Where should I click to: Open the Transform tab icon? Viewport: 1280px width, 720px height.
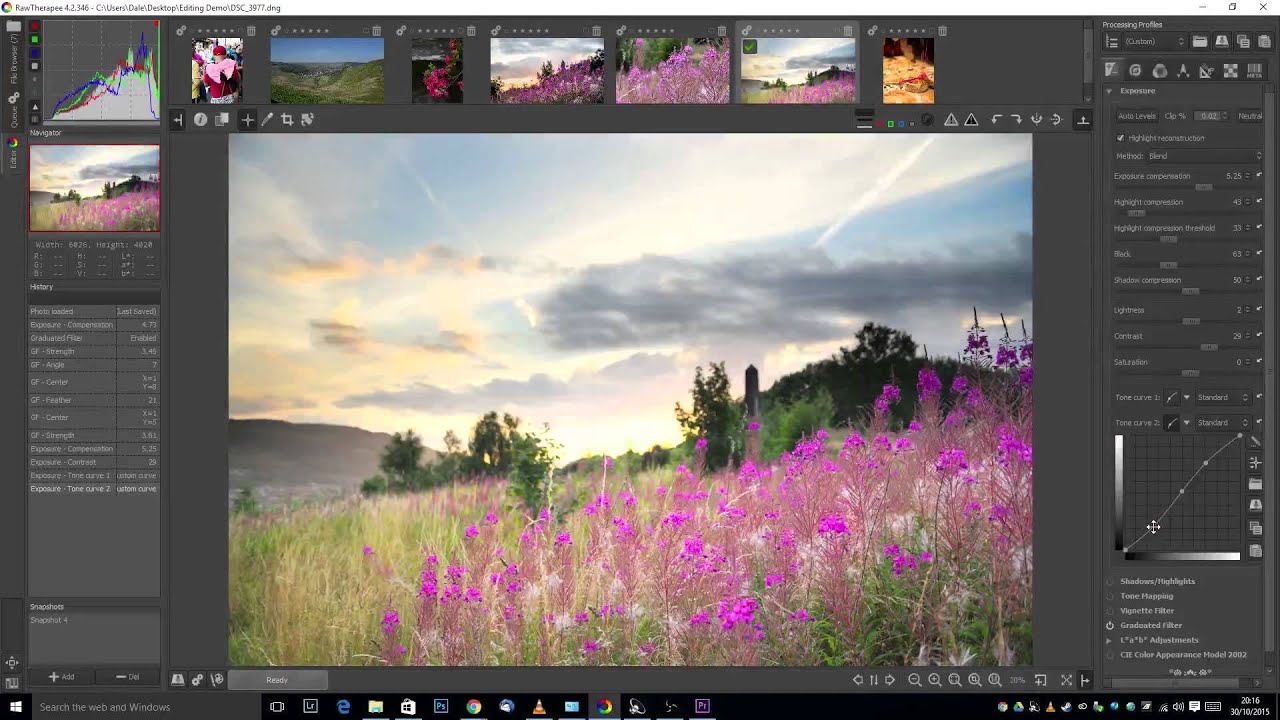tap(1206, 71)
